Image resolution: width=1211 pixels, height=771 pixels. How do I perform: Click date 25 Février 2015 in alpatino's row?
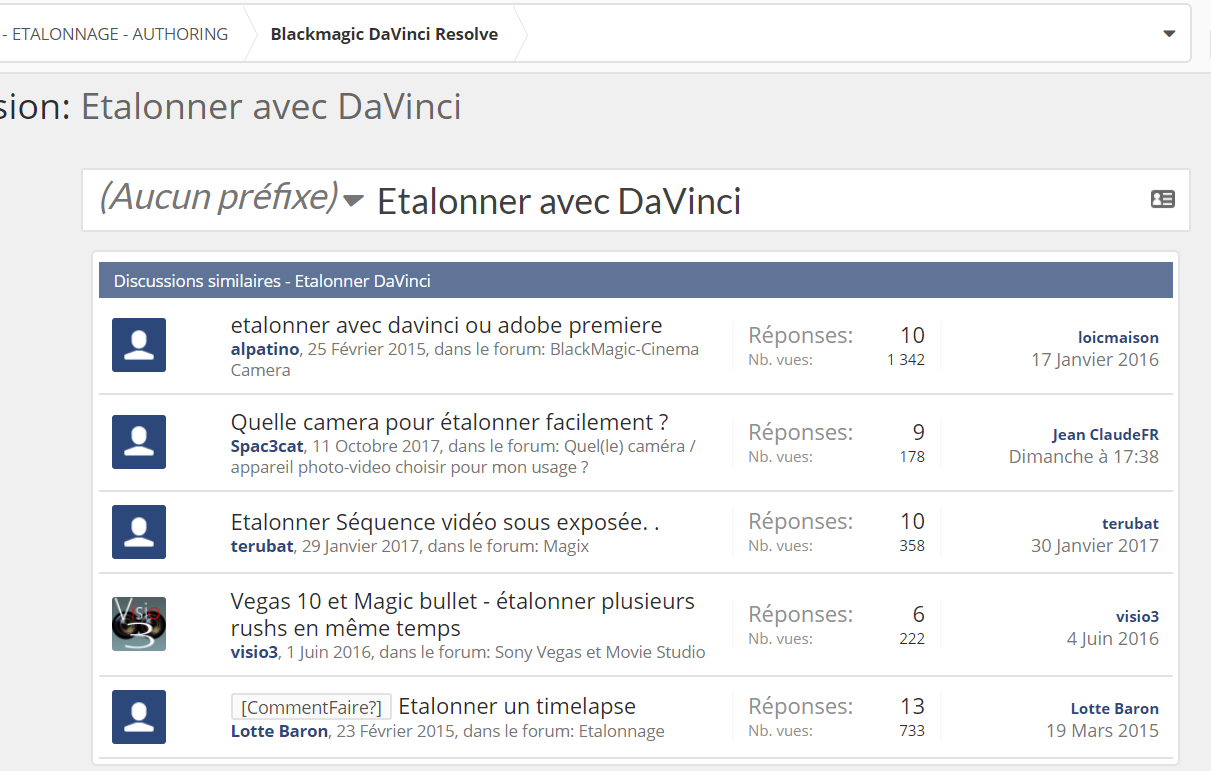click(366, 349)
